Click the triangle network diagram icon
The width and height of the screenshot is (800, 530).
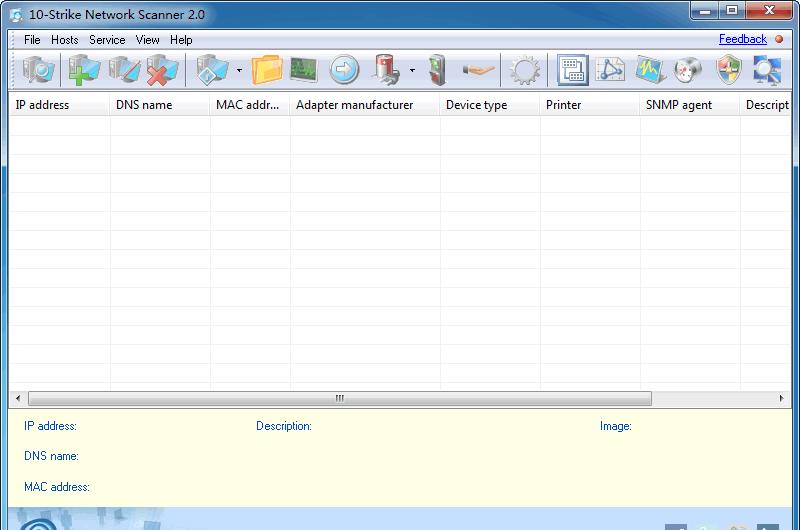610,69
